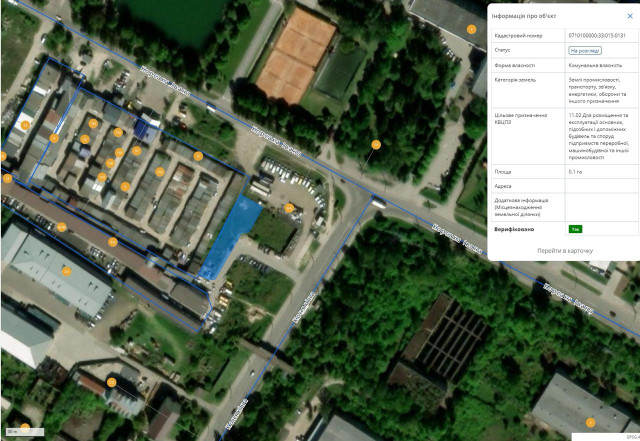Close the object information panel
This screenshot has width=640, height=441.
click(629, 16)
